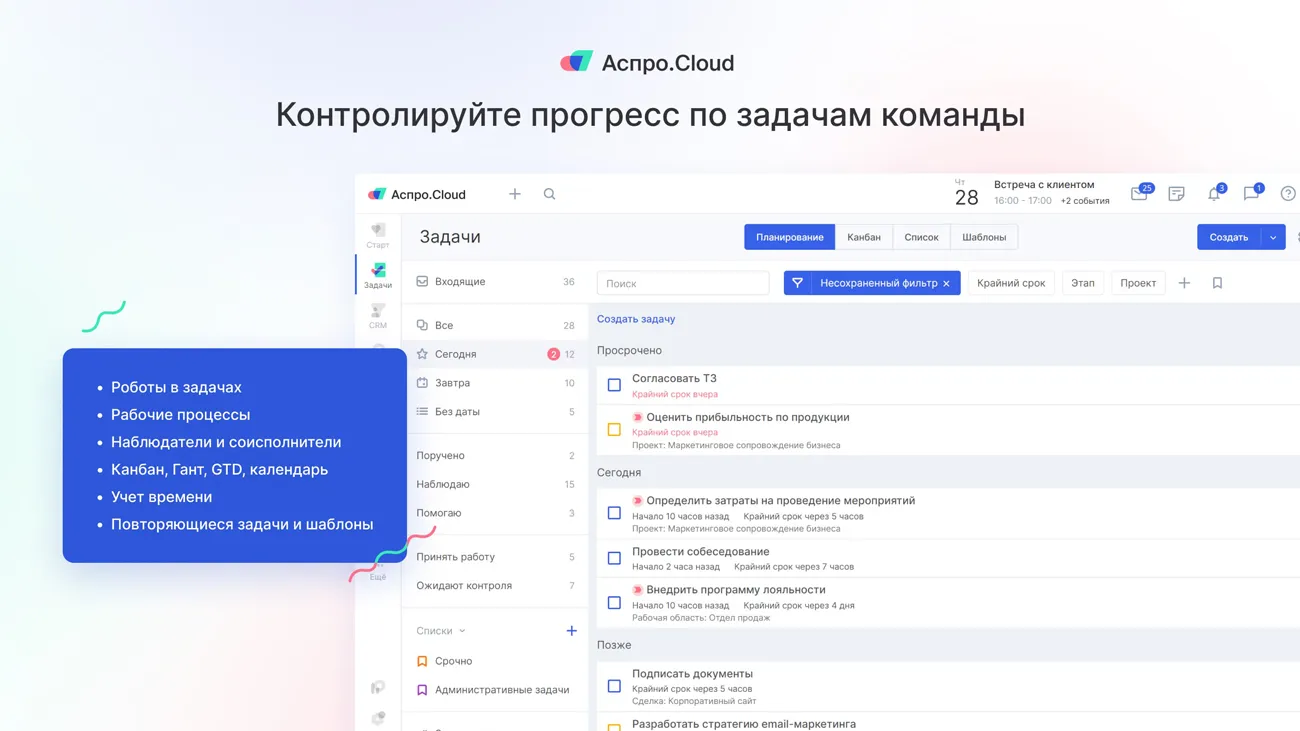Switch to the Шаблоны tab

click(x=984, y=237)
